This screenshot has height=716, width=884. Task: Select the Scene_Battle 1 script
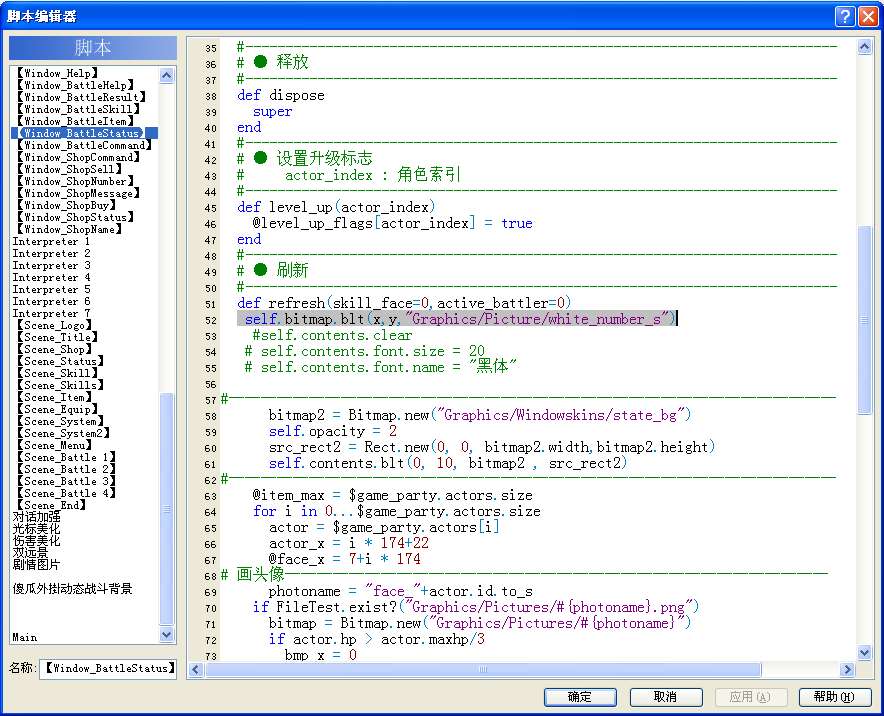(66, 457)
